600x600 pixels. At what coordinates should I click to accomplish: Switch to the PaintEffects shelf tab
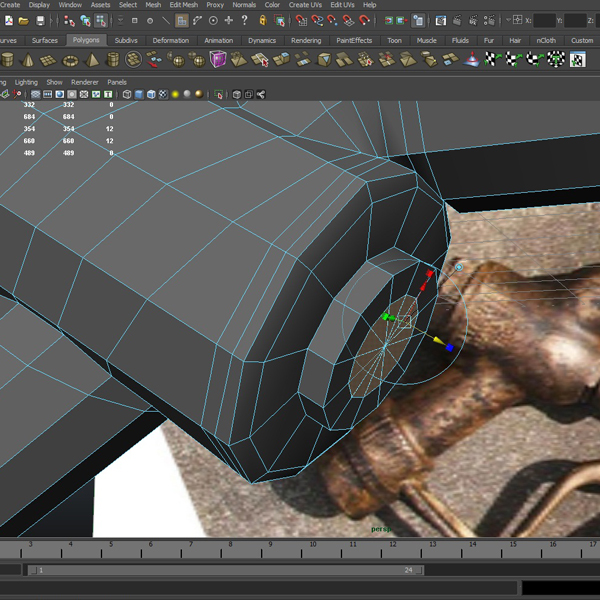tap(354, 41)
